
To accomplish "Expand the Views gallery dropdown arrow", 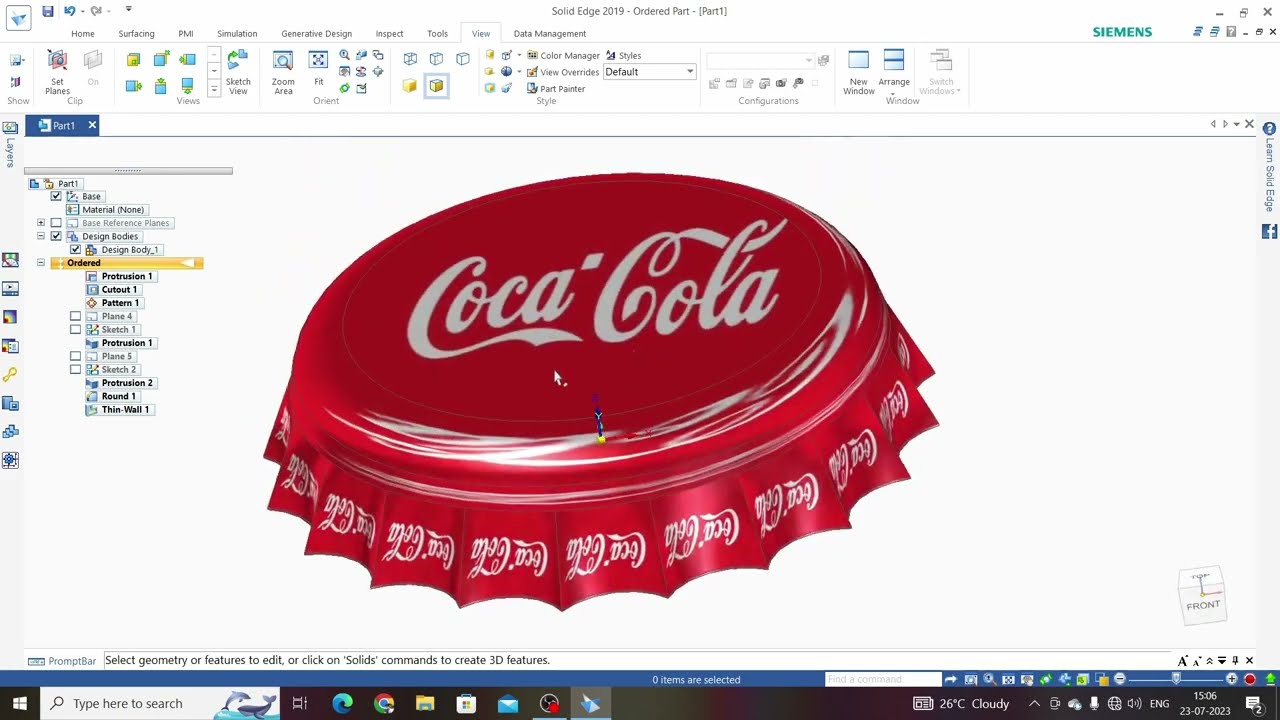I will coord(214,89).
